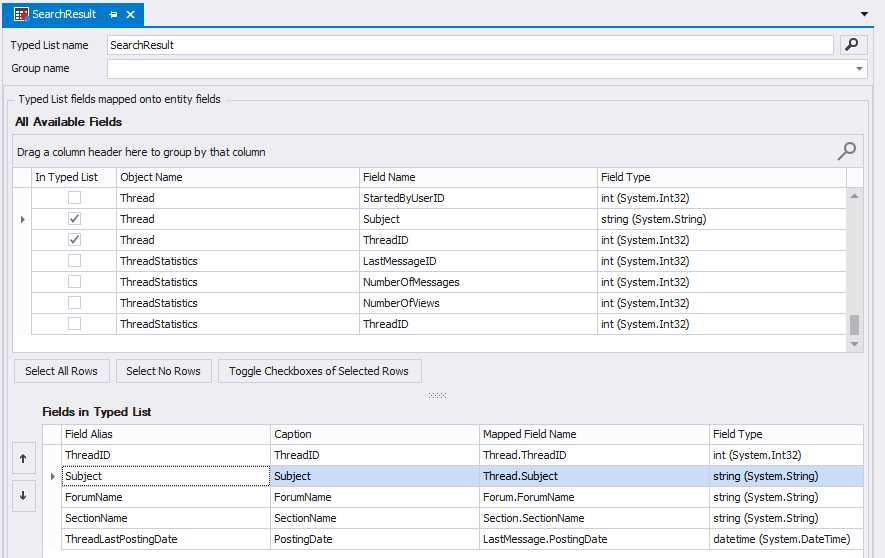This screenshot has width=885, height=558.
Task: Click the search icon next to Typed List name
Action: pos(853,45)
